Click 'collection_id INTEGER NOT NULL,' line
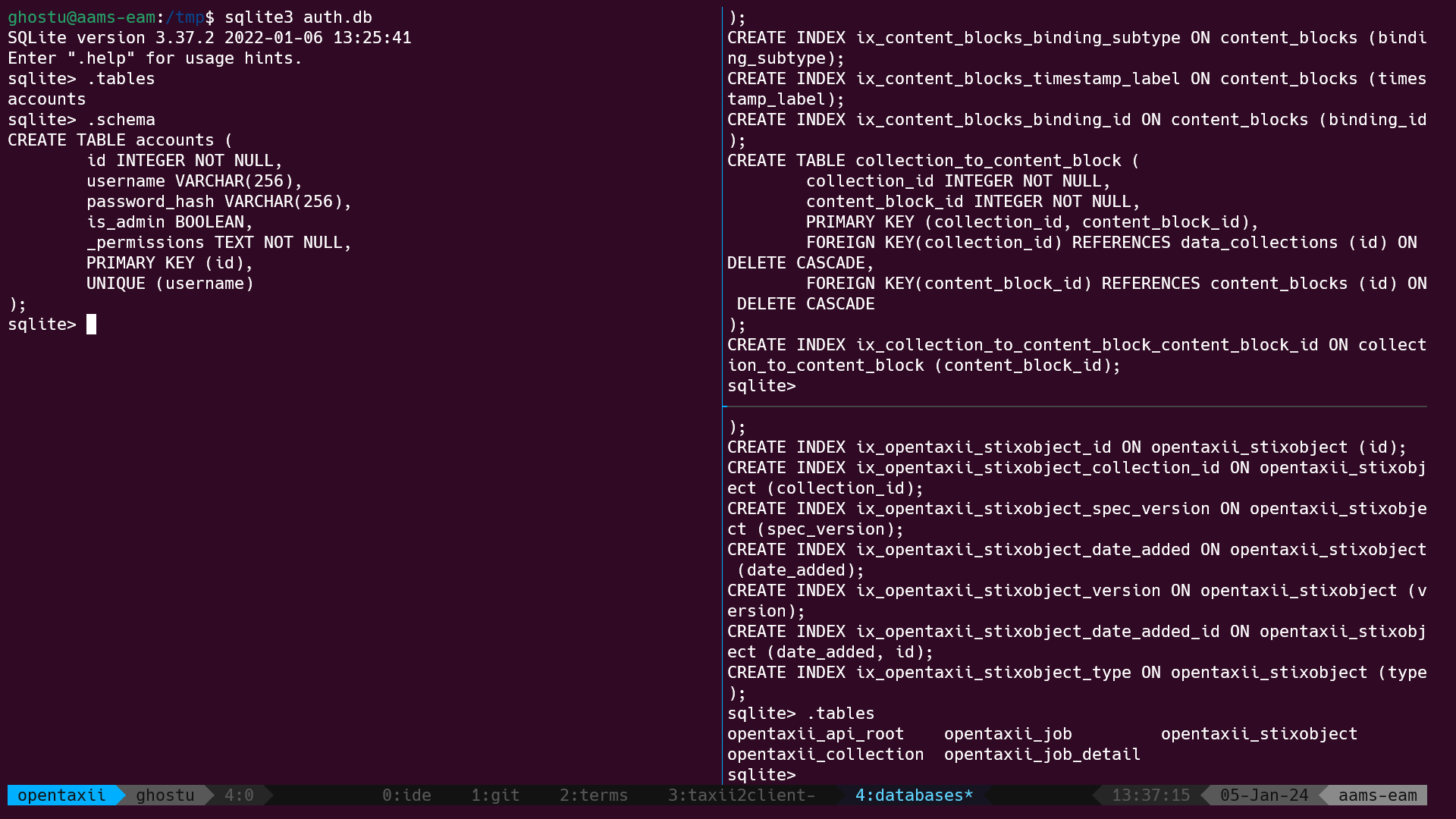 click(x=959, y=181)
